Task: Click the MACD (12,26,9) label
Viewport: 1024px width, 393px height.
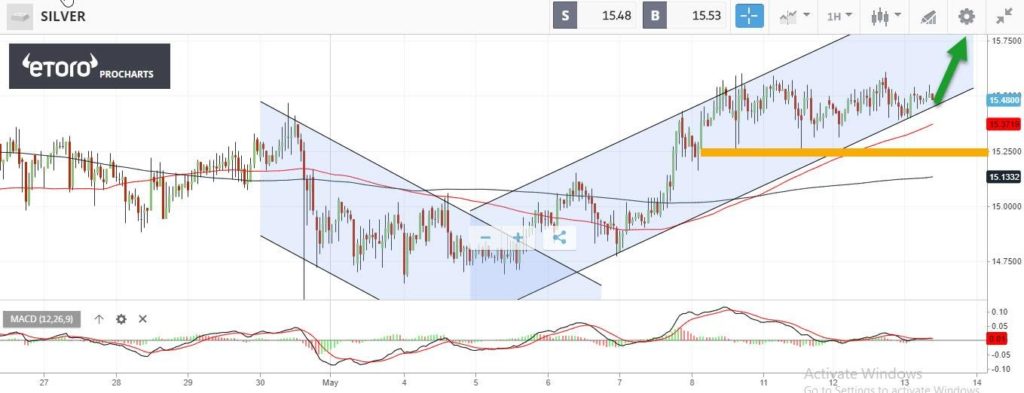Action: [x=42, y=319]
